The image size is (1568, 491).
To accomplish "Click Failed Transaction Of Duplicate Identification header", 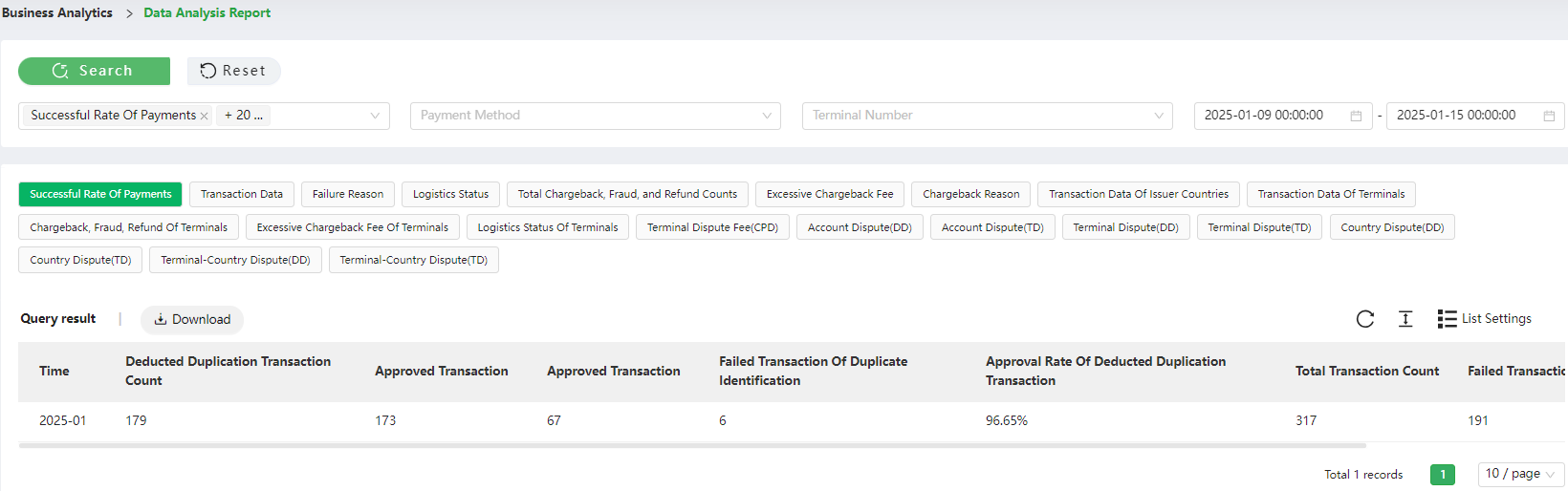I will [x=814, y=371].
